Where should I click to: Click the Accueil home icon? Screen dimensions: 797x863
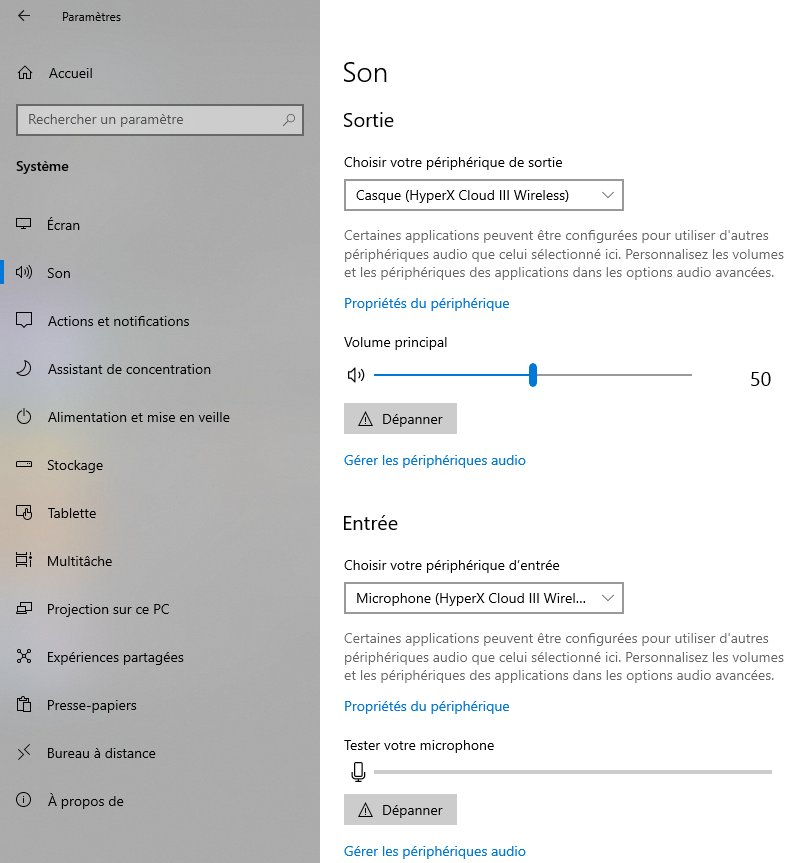(25, 73)
